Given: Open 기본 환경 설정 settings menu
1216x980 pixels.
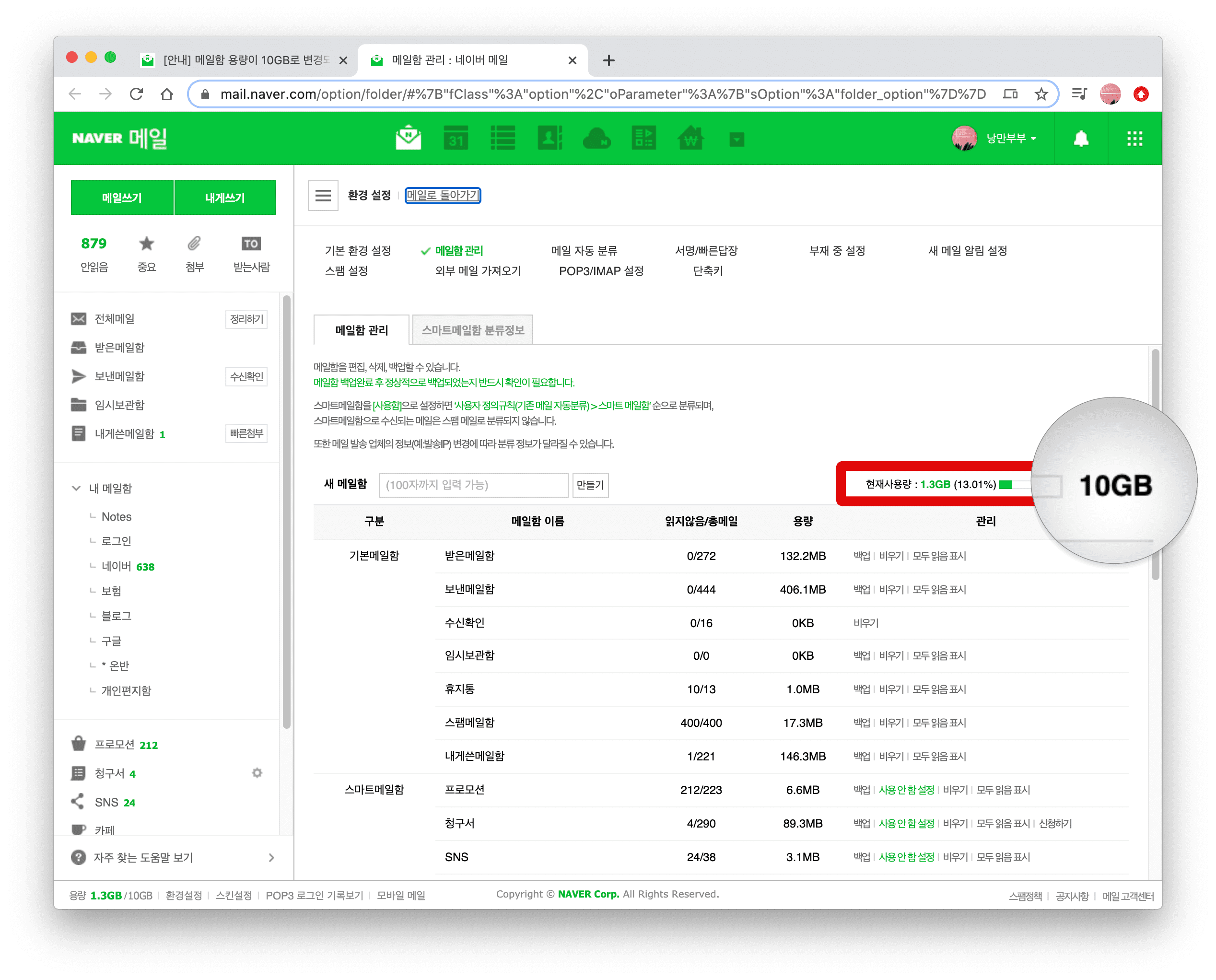Looking at the screenshot, I should (x=358, y=251).
